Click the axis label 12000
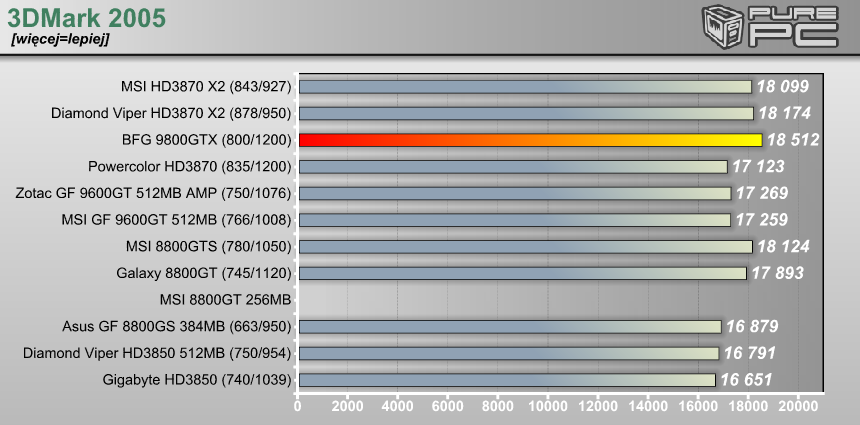This screenshot has width=860, height=425. pos(597,406)
